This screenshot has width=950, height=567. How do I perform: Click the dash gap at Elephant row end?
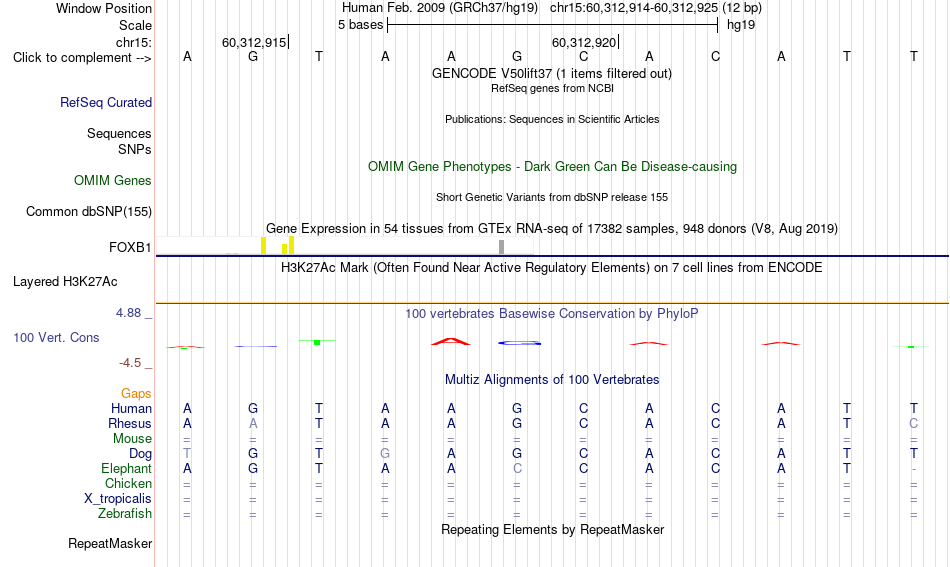pyautogui.click(x=914, y=469)
